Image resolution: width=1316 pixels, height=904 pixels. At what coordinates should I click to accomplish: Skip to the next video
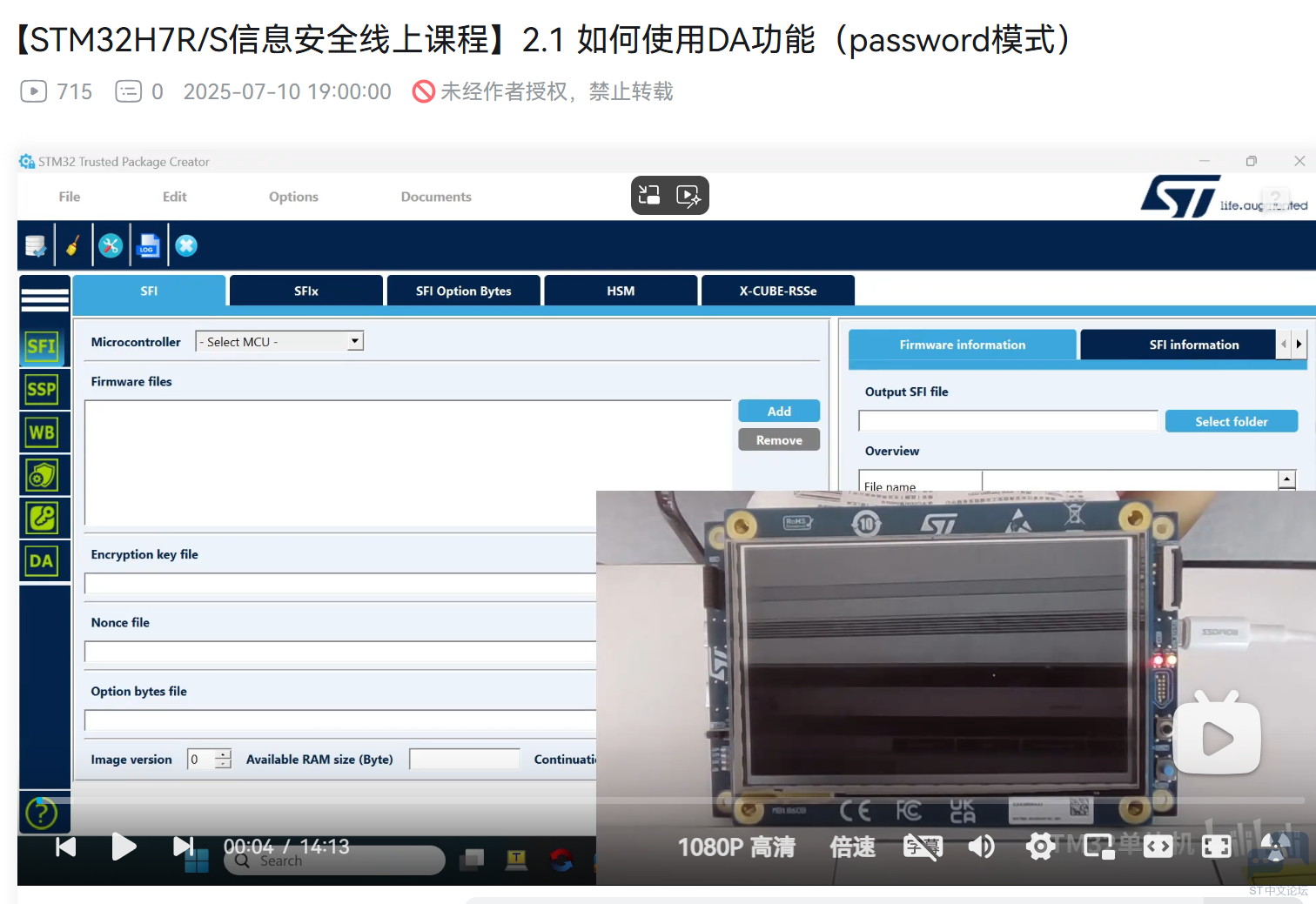[x=183, y=847]
